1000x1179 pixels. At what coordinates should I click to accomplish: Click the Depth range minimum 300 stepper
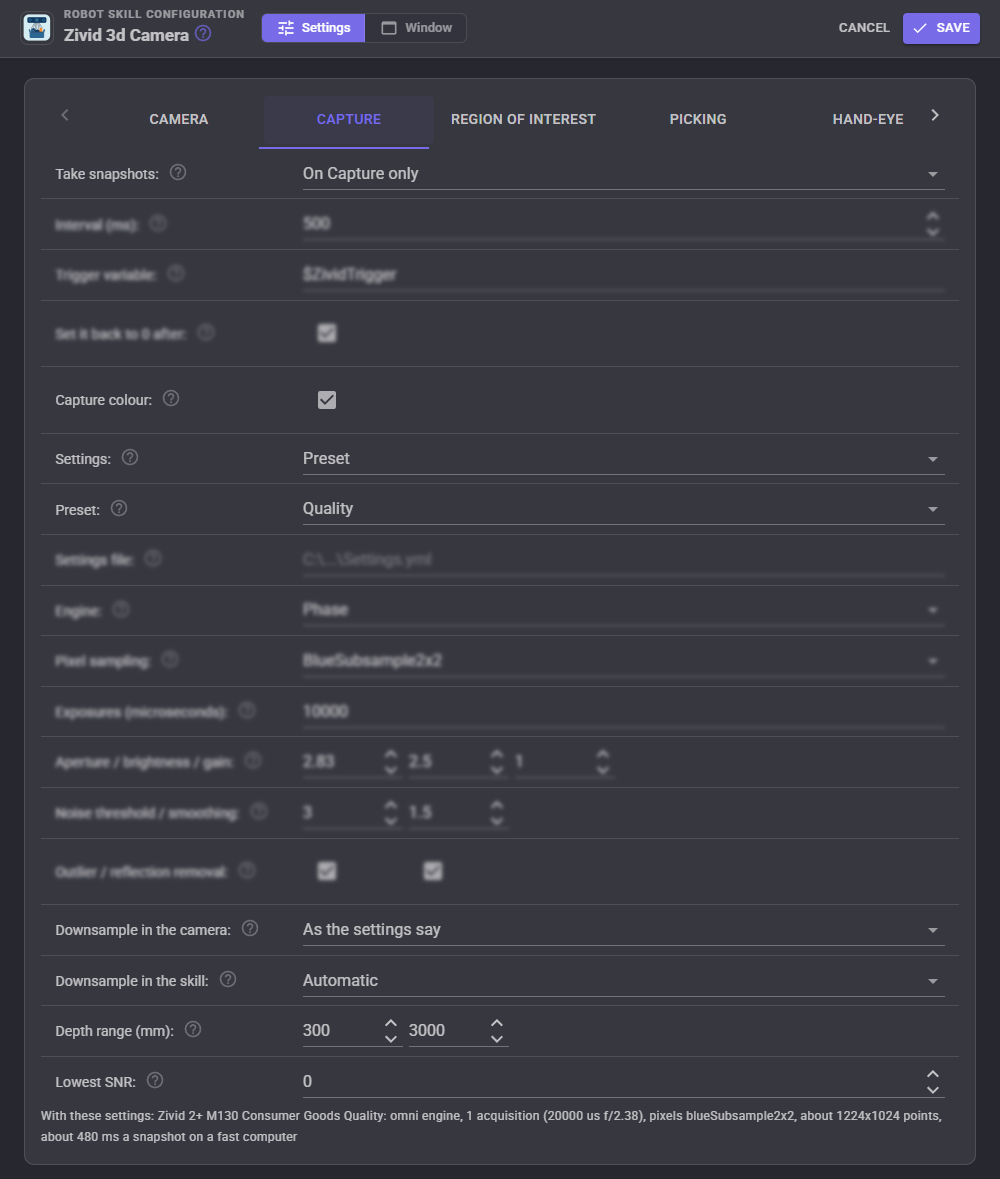pos(390,1031)
